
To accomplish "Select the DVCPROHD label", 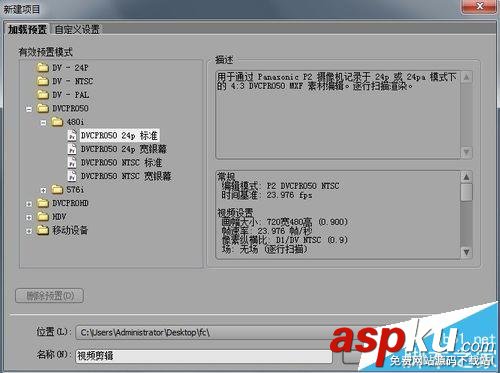I will tap(70, 203).
